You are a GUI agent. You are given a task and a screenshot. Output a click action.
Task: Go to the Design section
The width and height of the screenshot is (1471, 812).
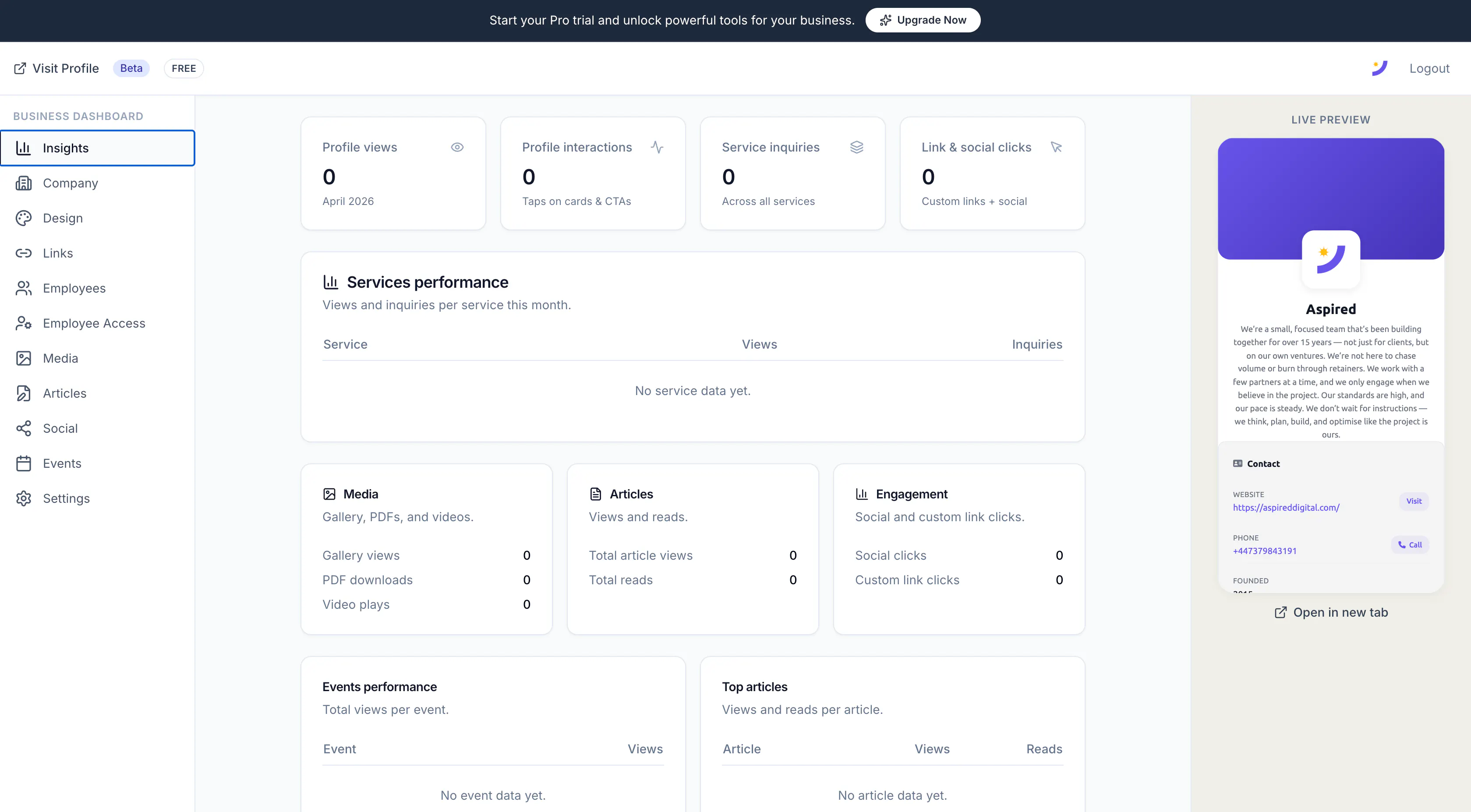(98, 218)
